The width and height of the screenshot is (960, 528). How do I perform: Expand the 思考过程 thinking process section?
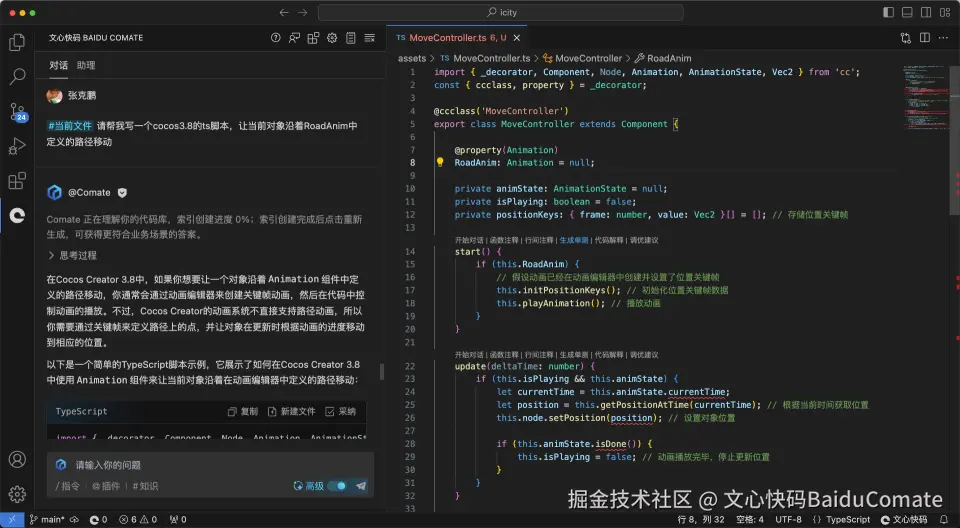72,255
